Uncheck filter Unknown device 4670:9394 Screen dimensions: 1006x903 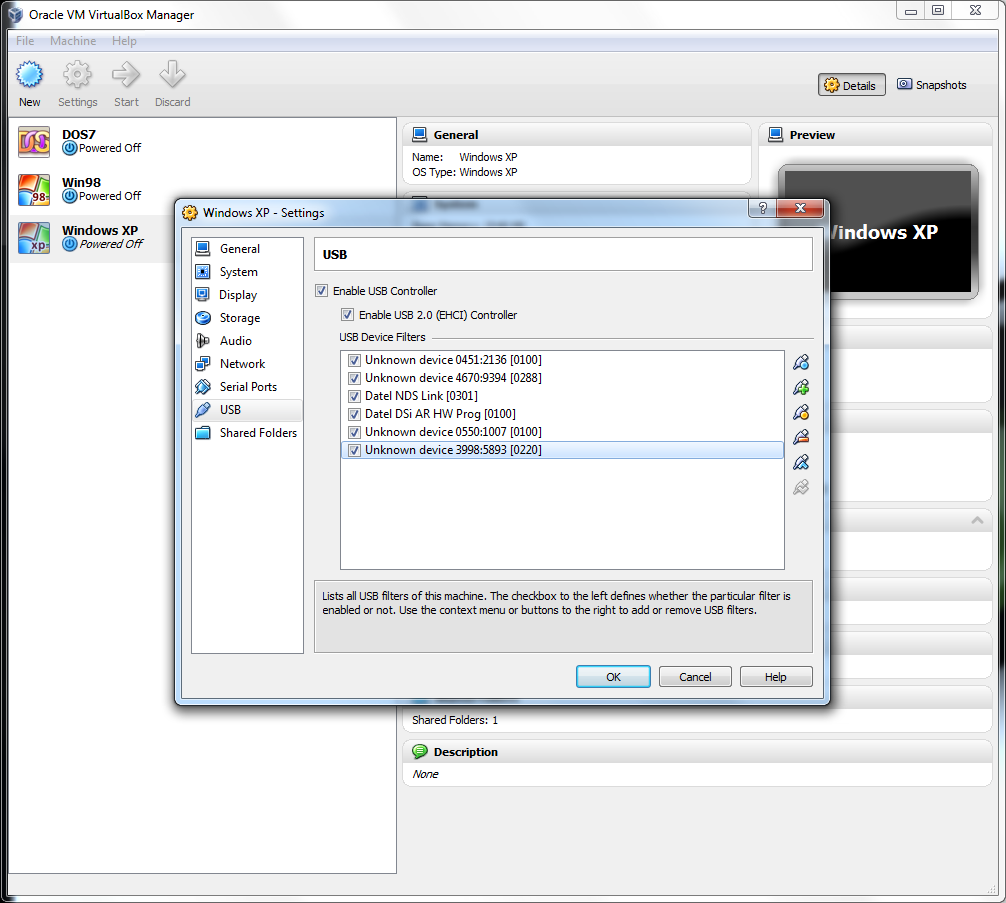click(x=354, y=378)
